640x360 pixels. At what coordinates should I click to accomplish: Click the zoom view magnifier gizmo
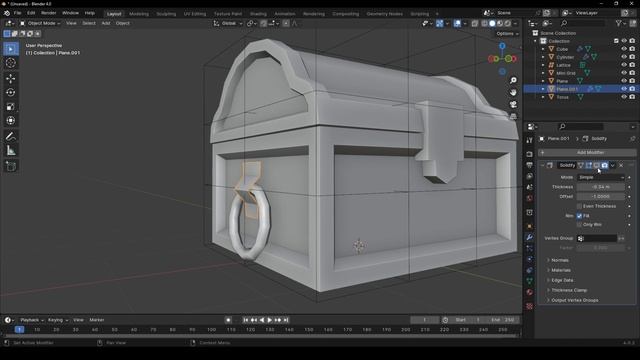513,80
